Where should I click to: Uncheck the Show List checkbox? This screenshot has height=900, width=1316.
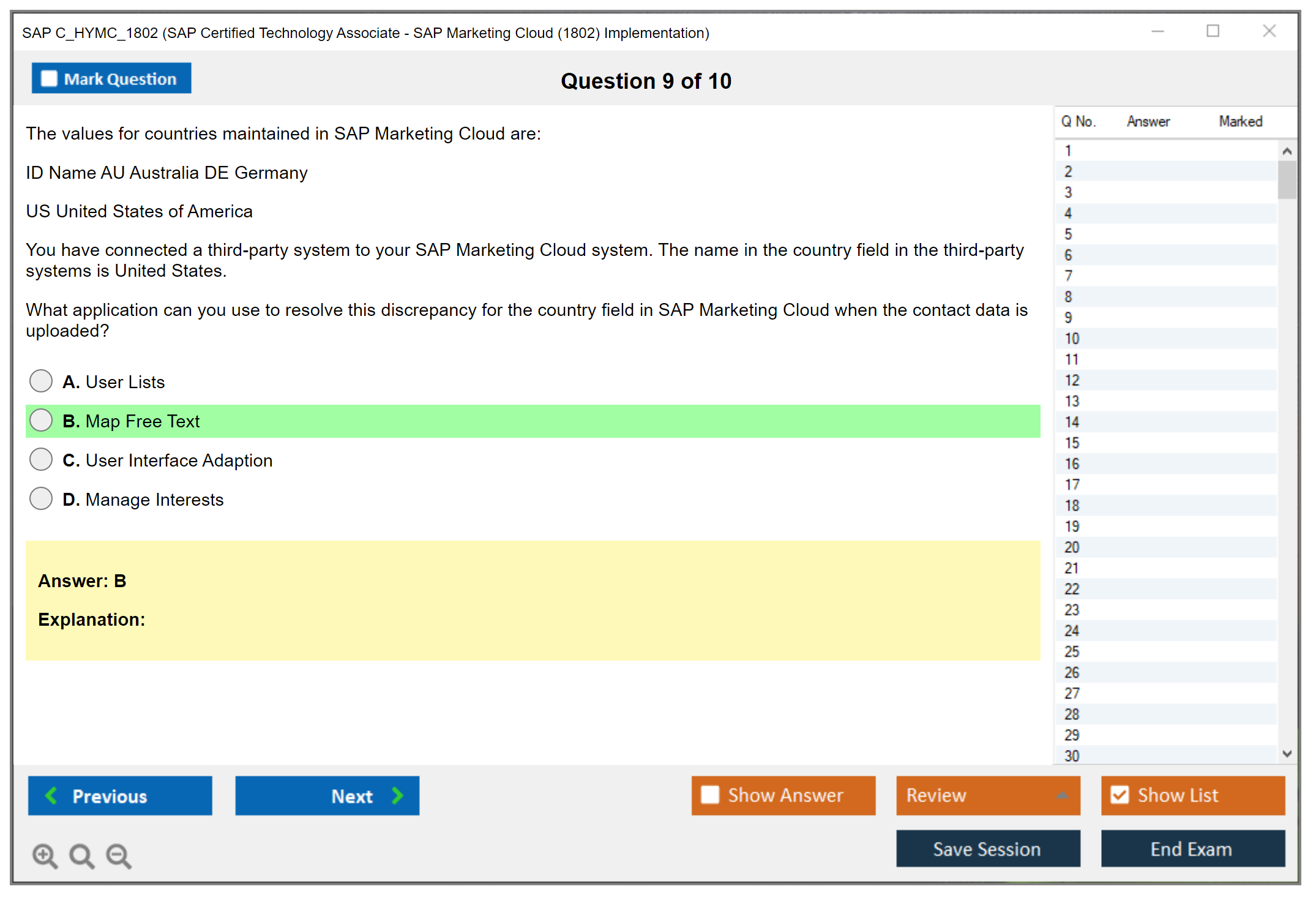coord(1120,795)
